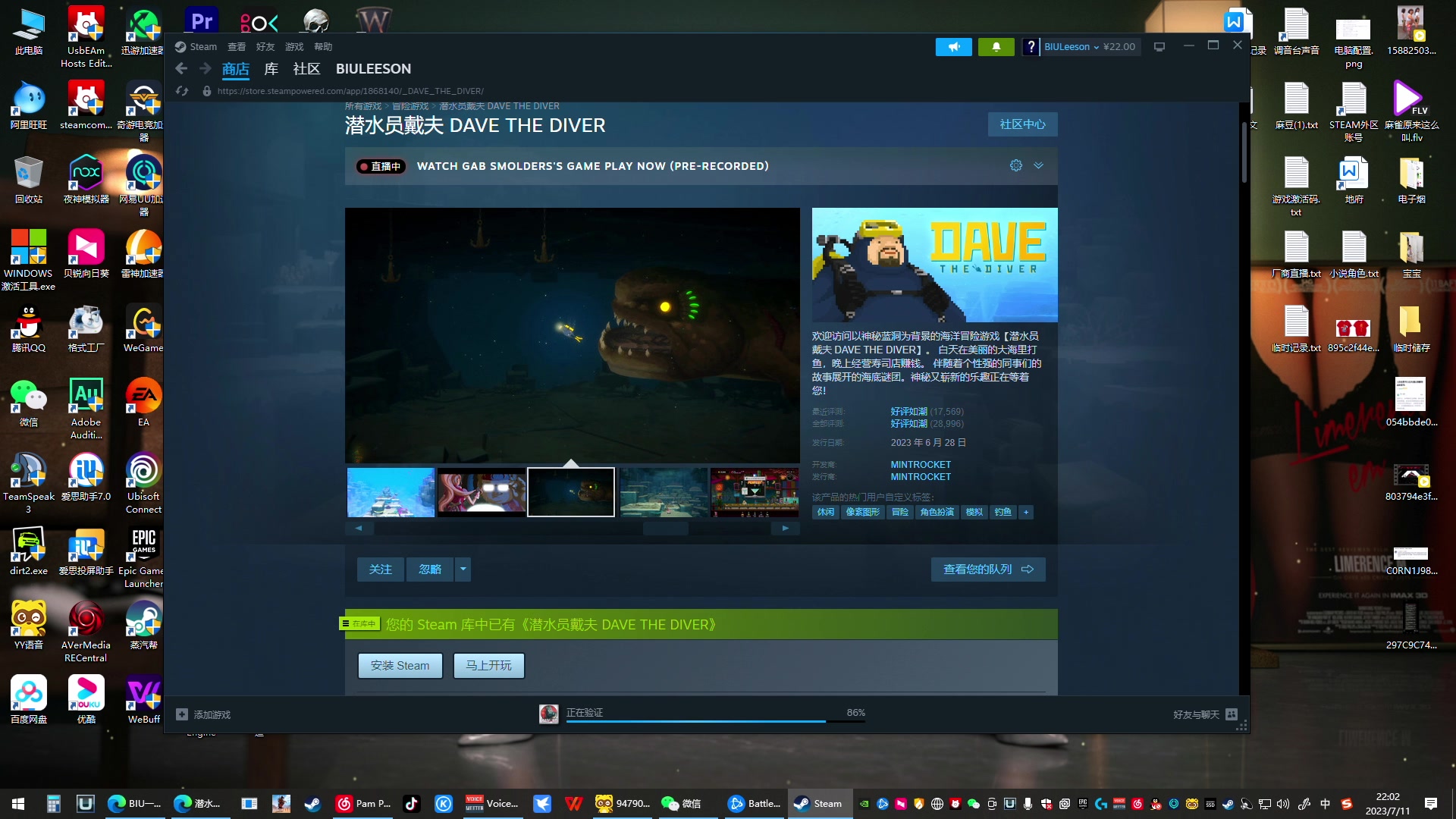
Task: Select the 钓鱼 tag
Action: coord(1003,513)
